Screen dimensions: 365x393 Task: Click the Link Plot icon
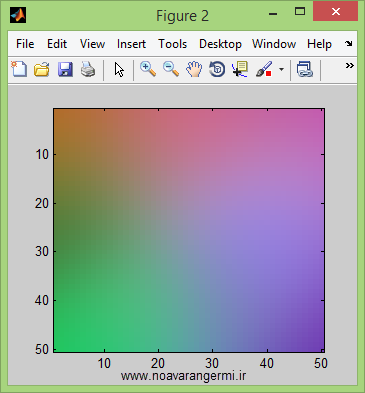pos(305,70)
